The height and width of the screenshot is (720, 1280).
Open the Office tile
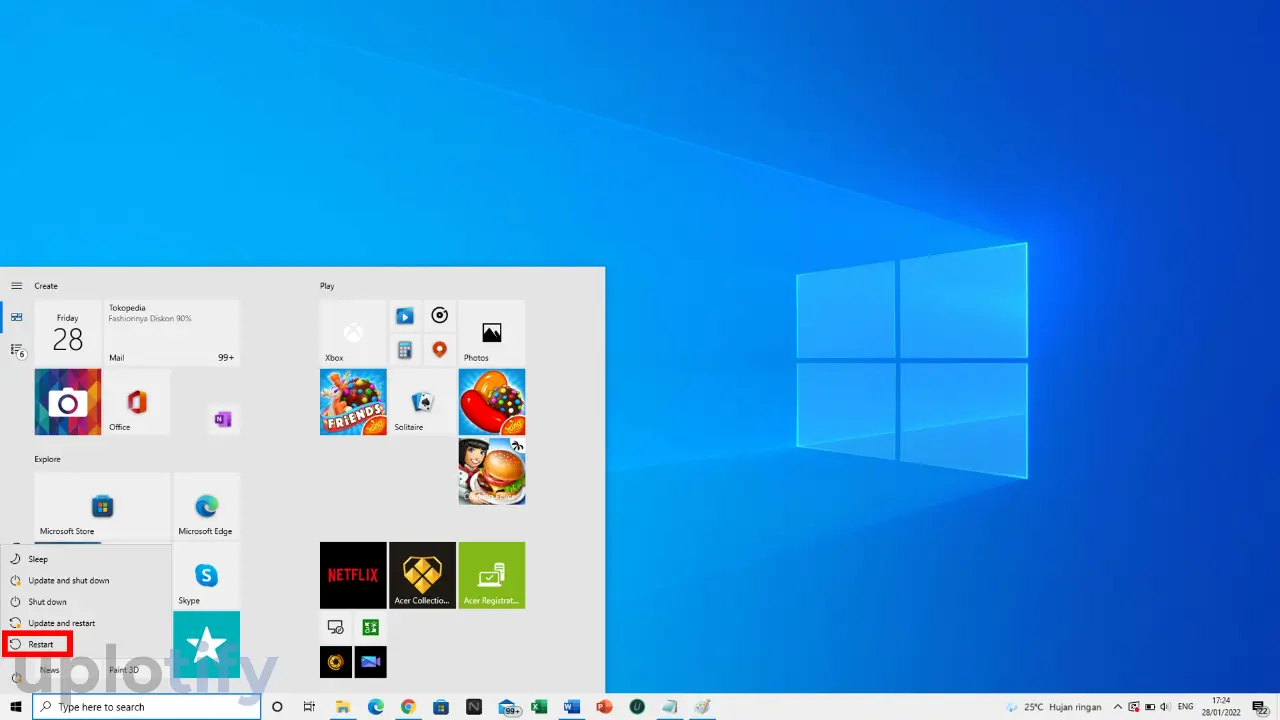click(137, 402)
